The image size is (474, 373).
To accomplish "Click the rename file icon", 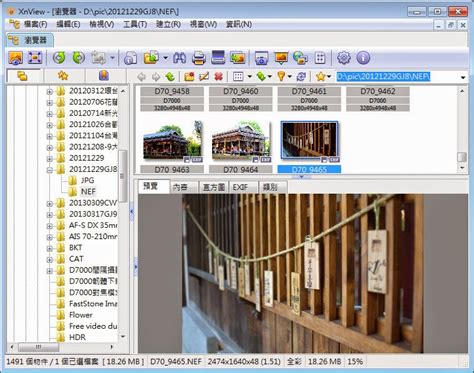I will click(204, 77).
